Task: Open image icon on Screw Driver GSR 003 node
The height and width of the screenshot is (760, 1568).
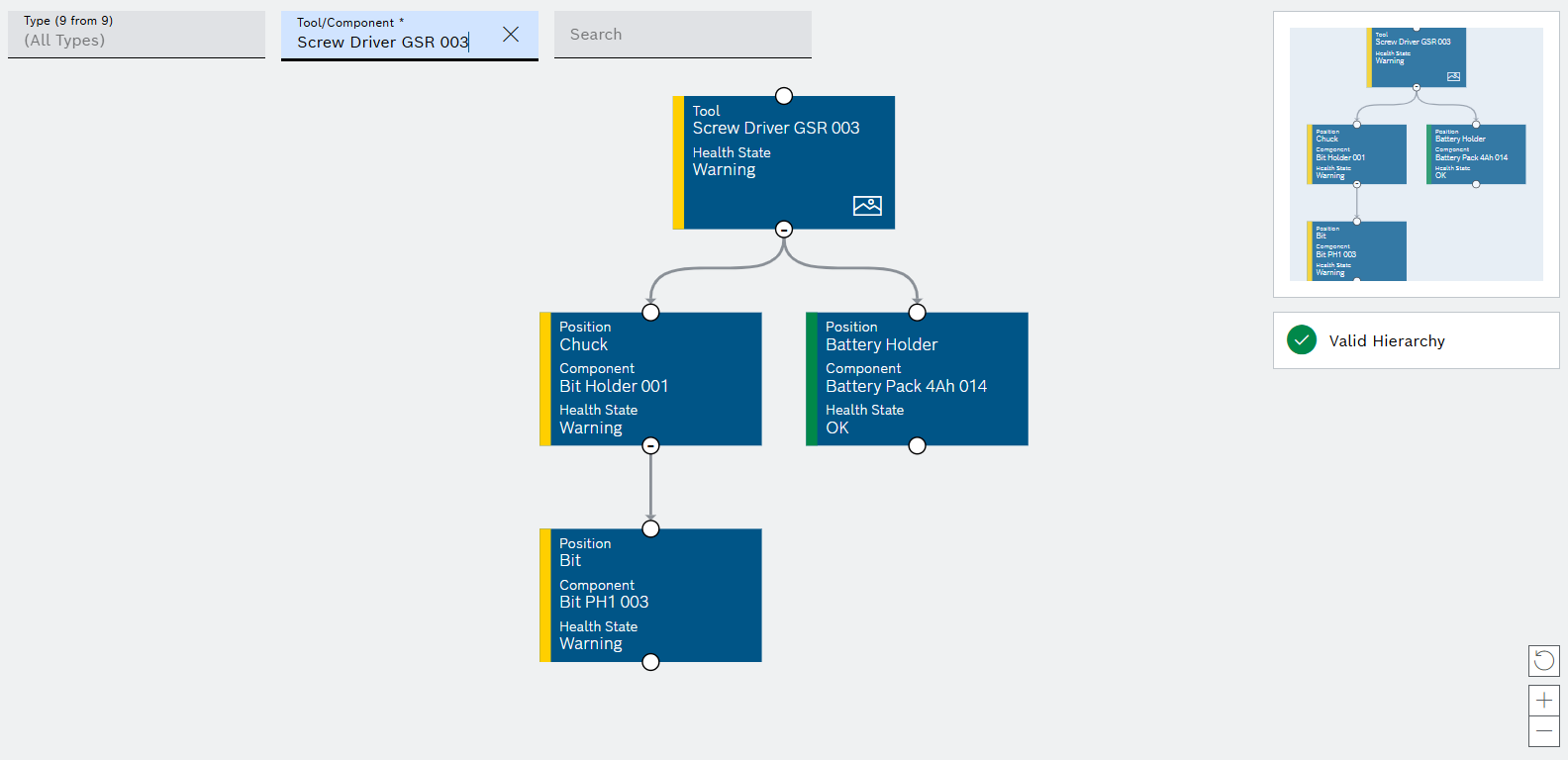Action: (867, 206)
